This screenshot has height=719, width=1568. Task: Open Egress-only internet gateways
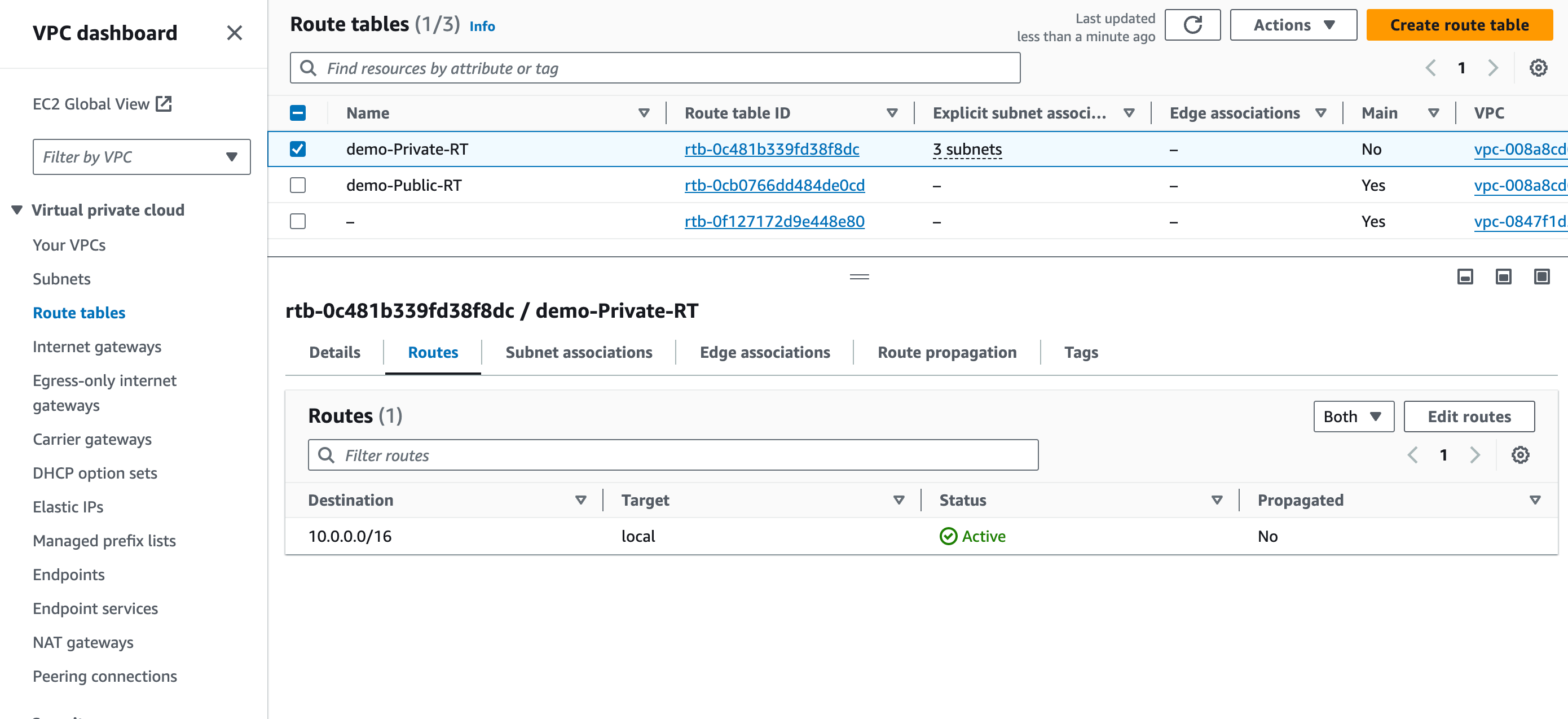(x=104, y=393)
